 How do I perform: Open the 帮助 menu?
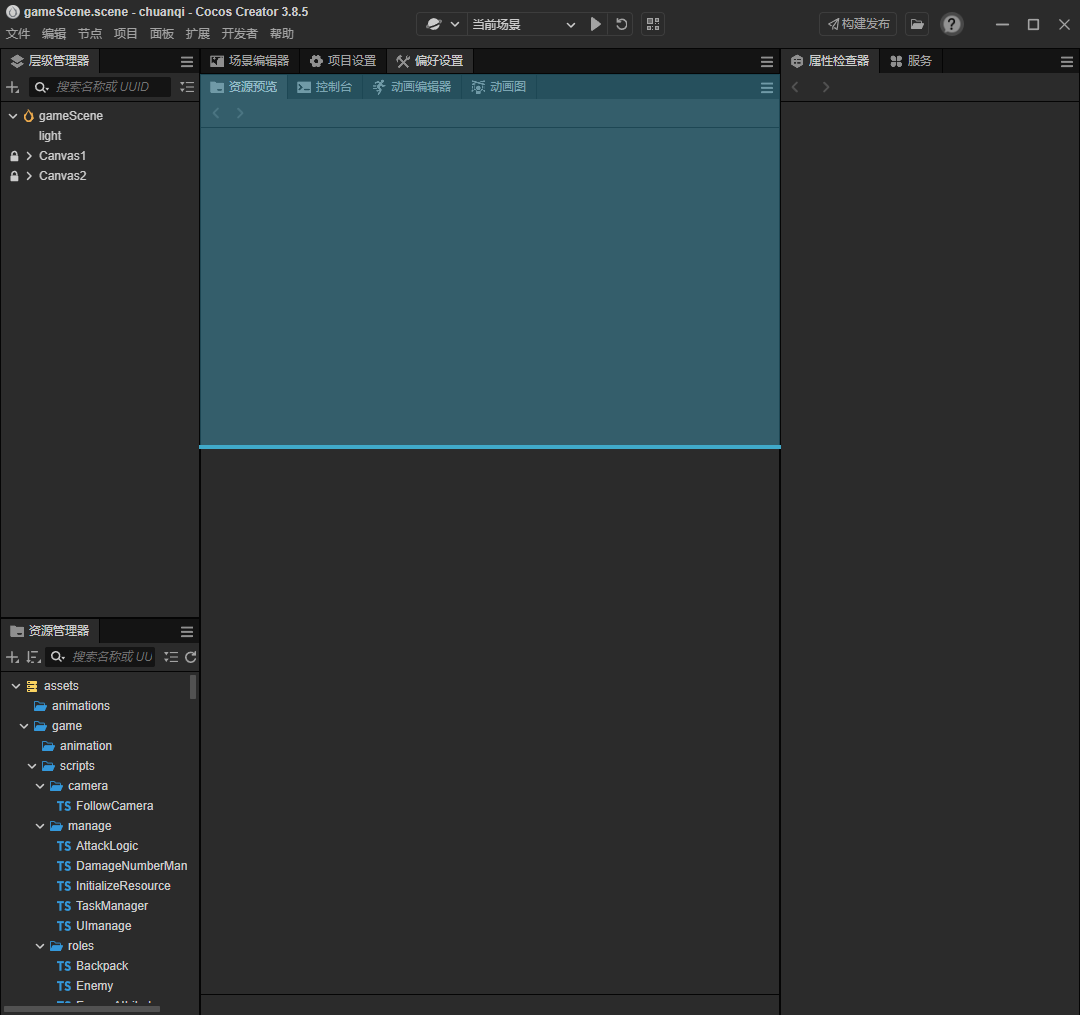[x=282, y=34]
